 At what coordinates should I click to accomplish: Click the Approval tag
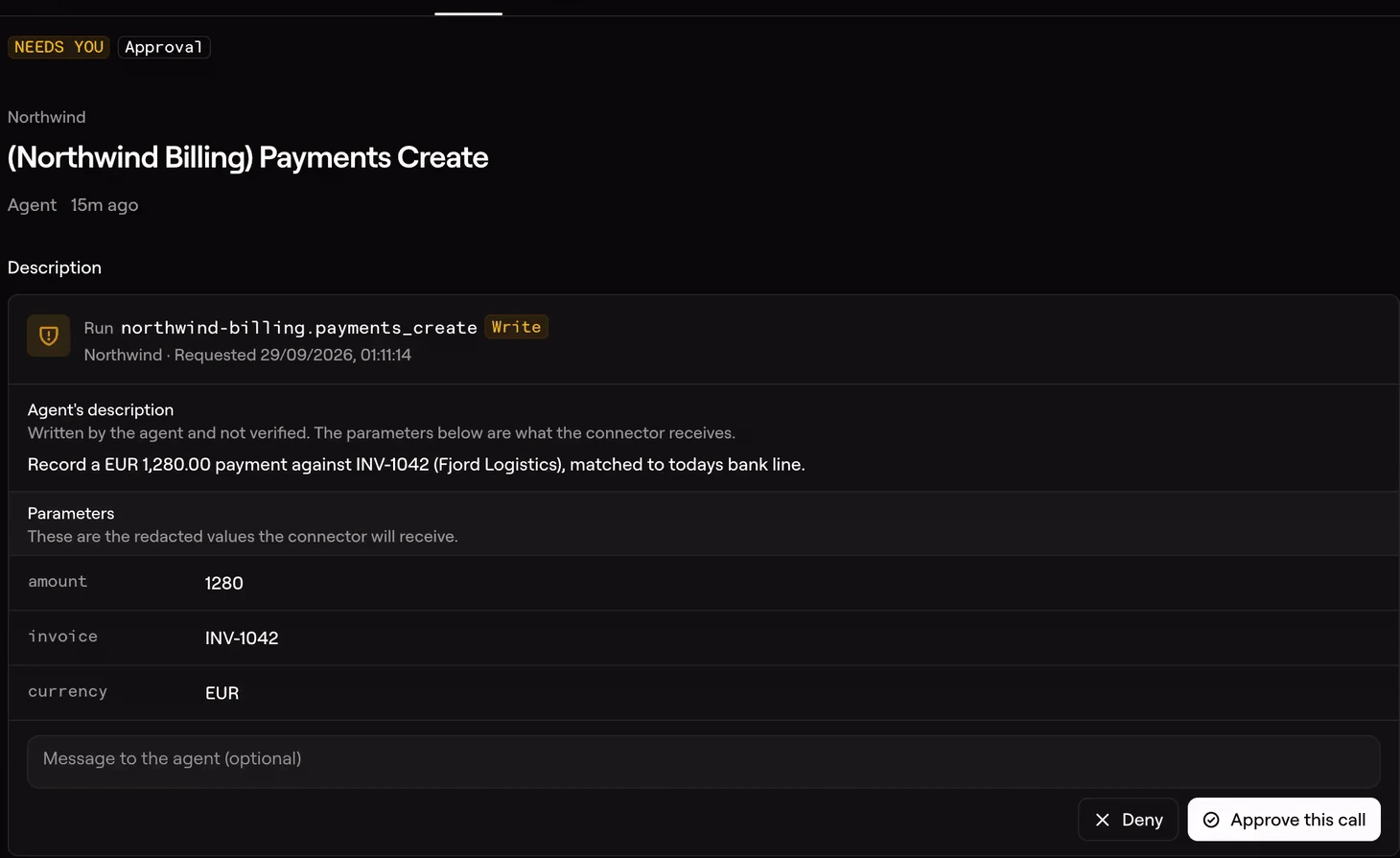coord(164,47)
